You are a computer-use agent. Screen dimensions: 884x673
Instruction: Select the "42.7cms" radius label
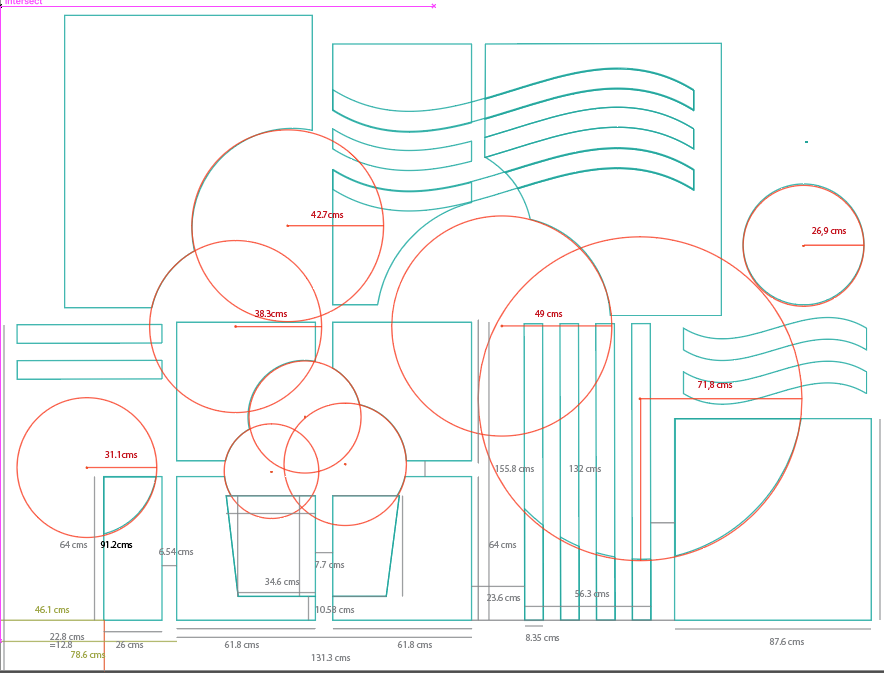327,215
